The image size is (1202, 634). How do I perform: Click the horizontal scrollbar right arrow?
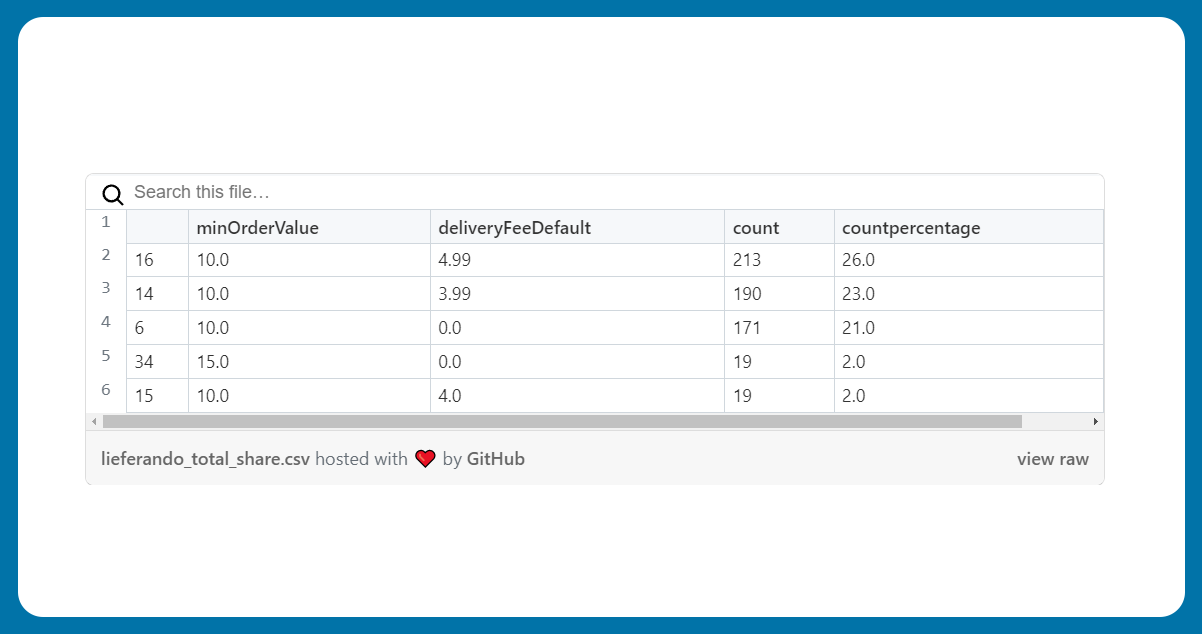(x=1095, y=422)
